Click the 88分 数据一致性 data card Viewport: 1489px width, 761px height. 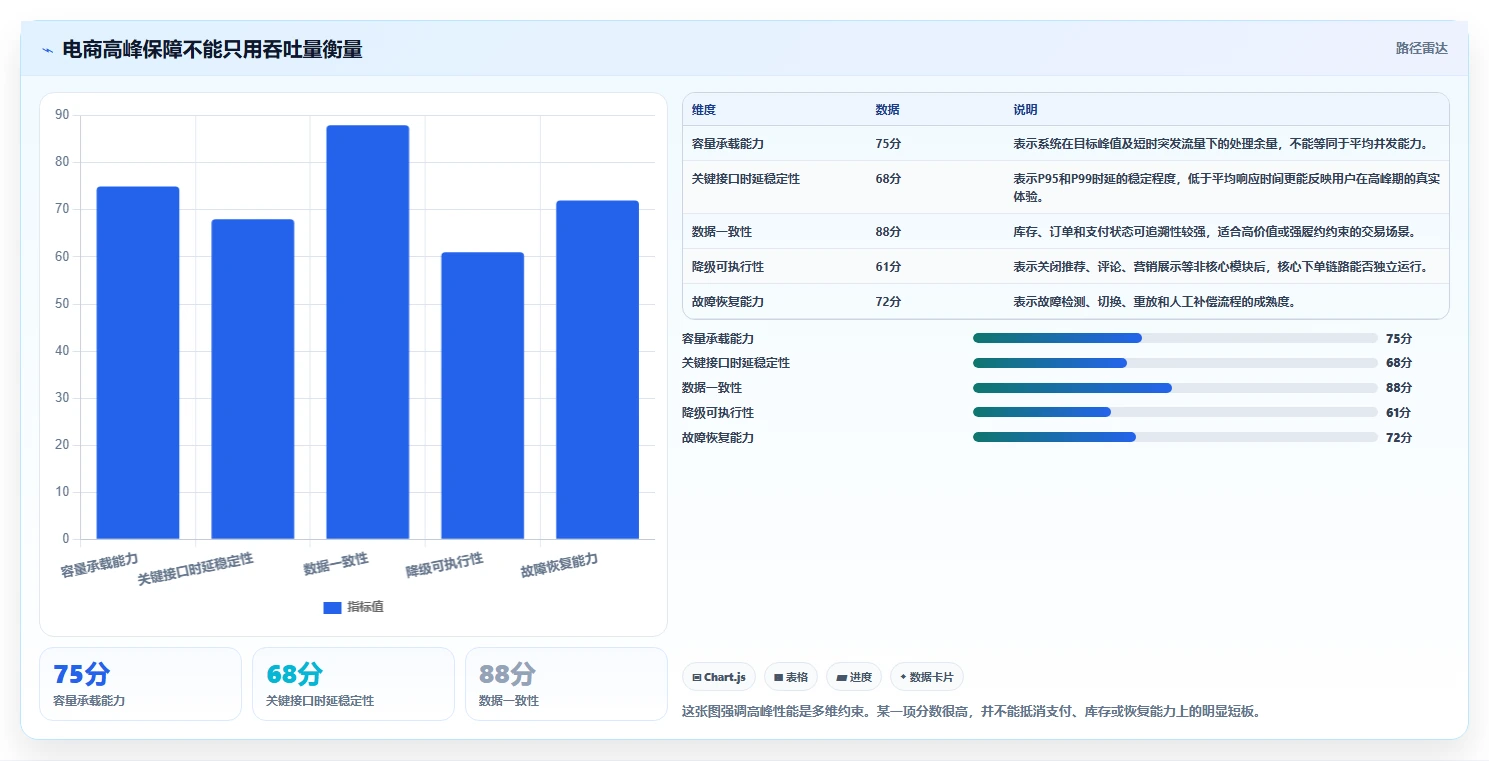tap(566, 684)
